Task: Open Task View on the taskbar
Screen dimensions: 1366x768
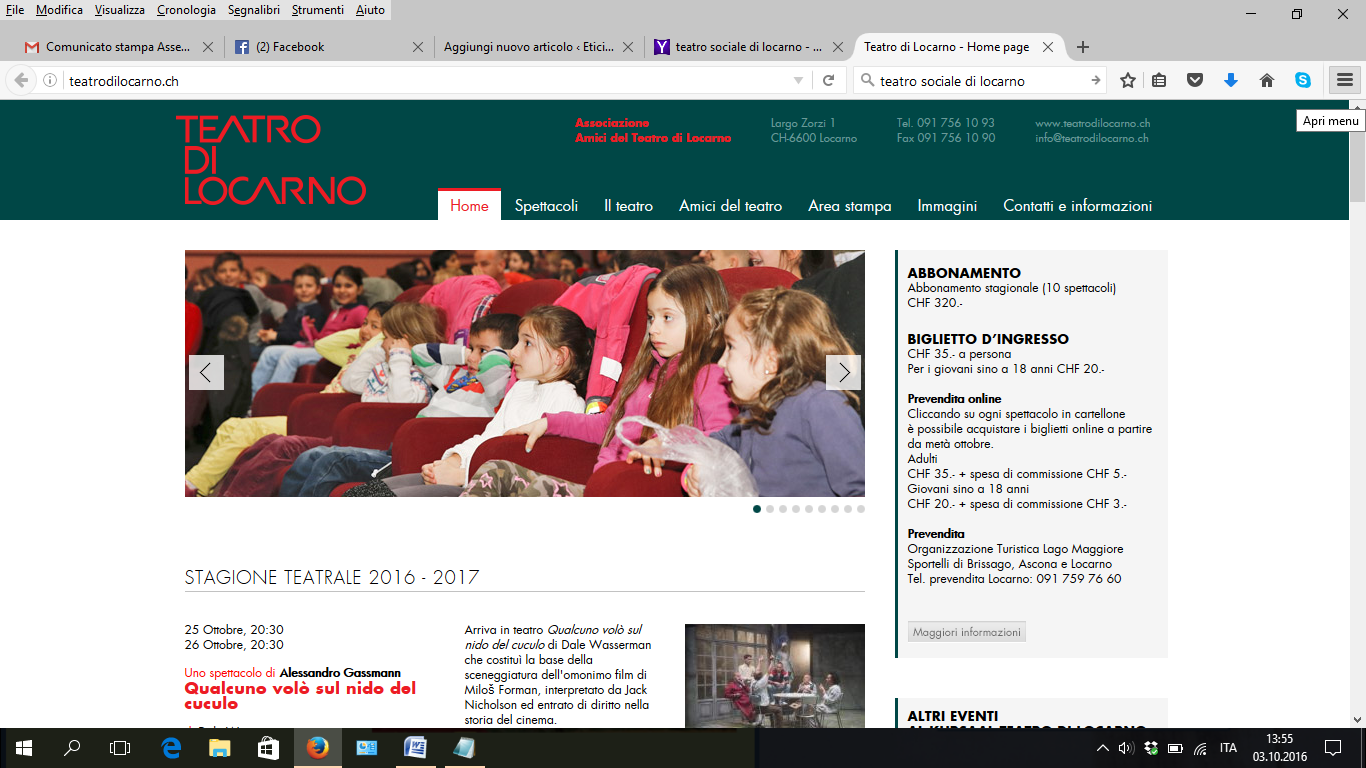Action: click(120, 748)
